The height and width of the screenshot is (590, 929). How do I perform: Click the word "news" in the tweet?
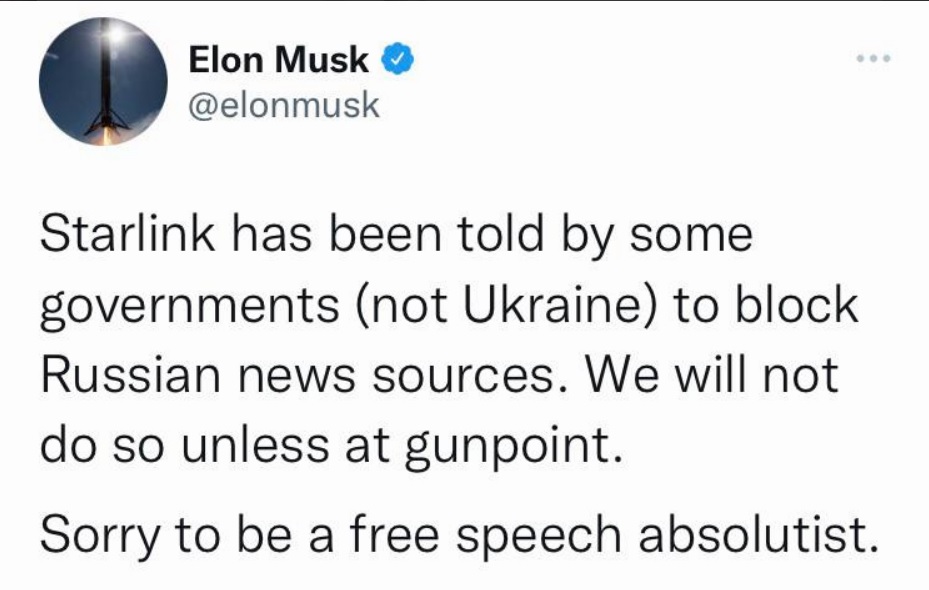tap(296, 378)
